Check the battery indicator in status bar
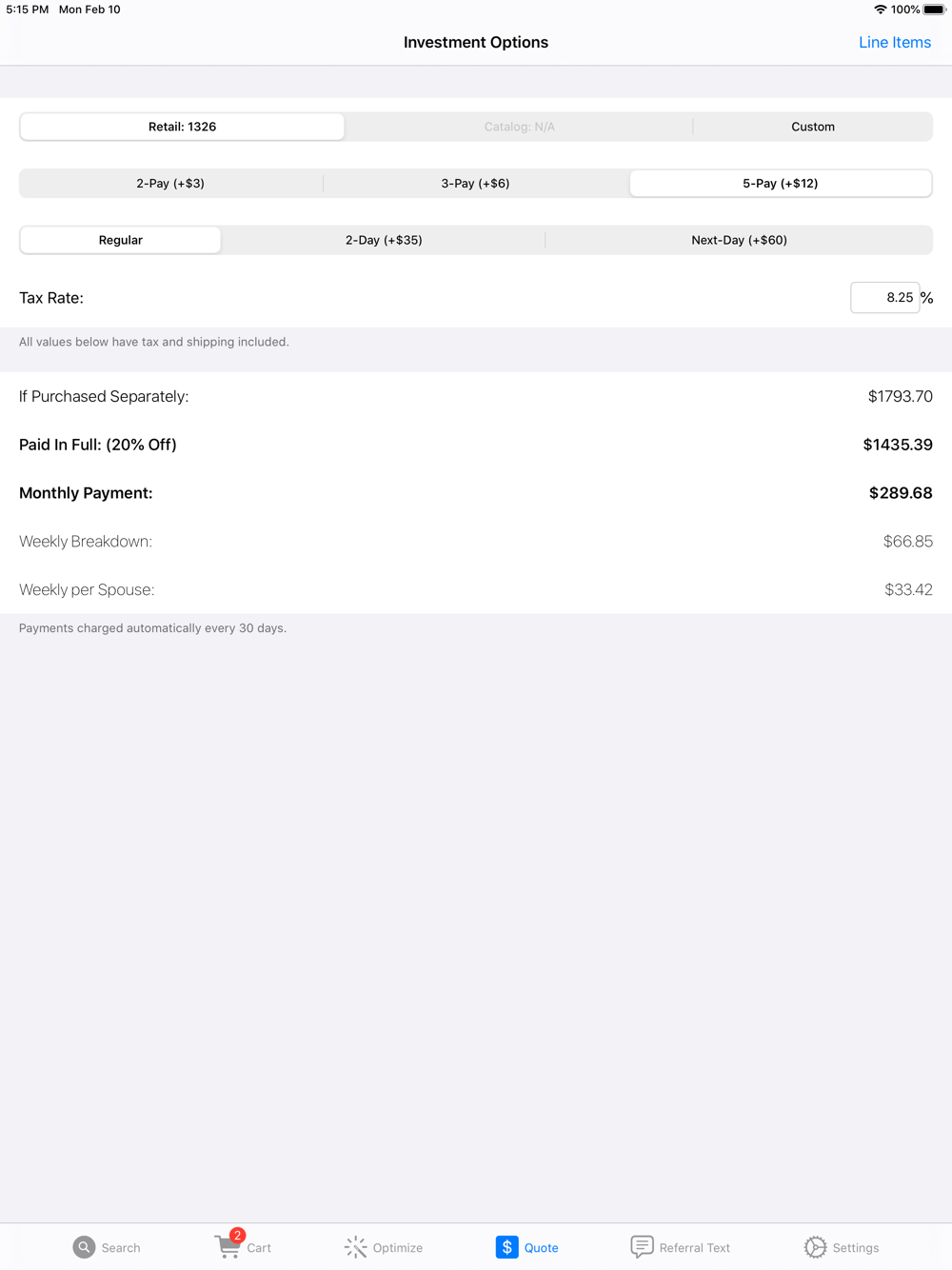952x1270 pixels. (934, 10)
